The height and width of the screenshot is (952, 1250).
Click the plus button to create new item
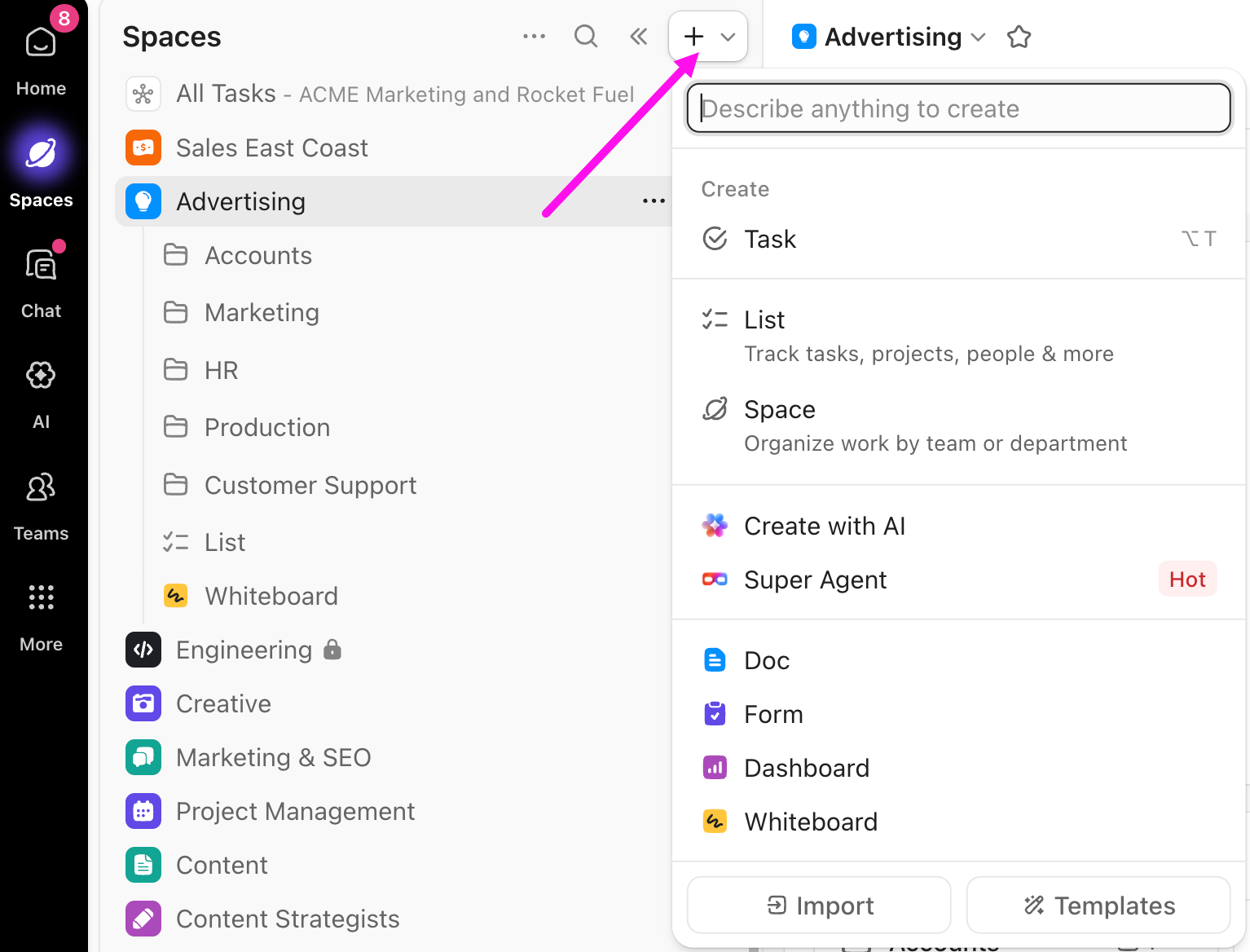click(693, 36)
